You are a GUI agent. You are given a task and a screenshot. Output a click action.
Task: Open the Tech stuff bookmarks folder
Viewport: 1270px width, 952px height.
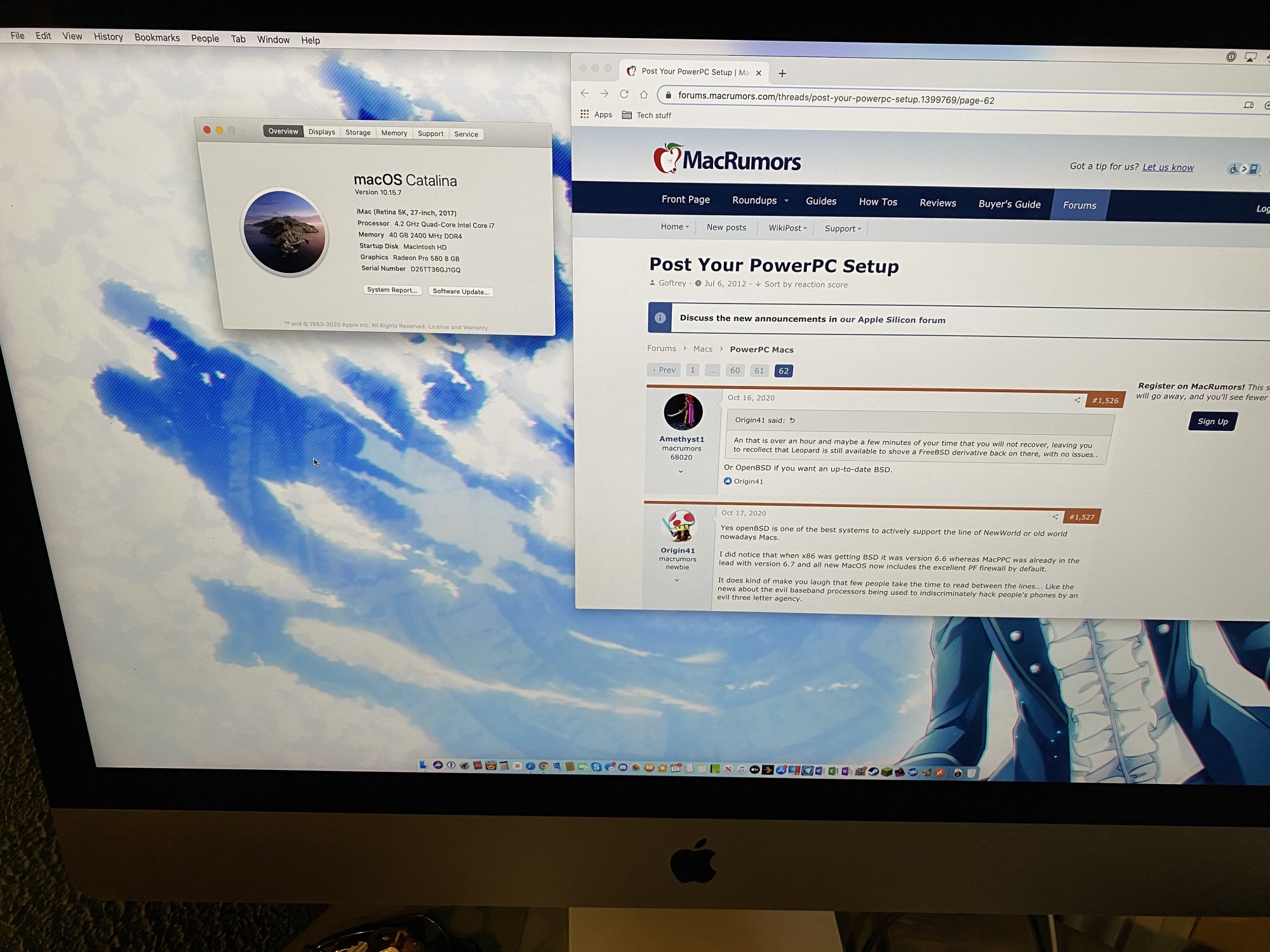tap(646, 115)
